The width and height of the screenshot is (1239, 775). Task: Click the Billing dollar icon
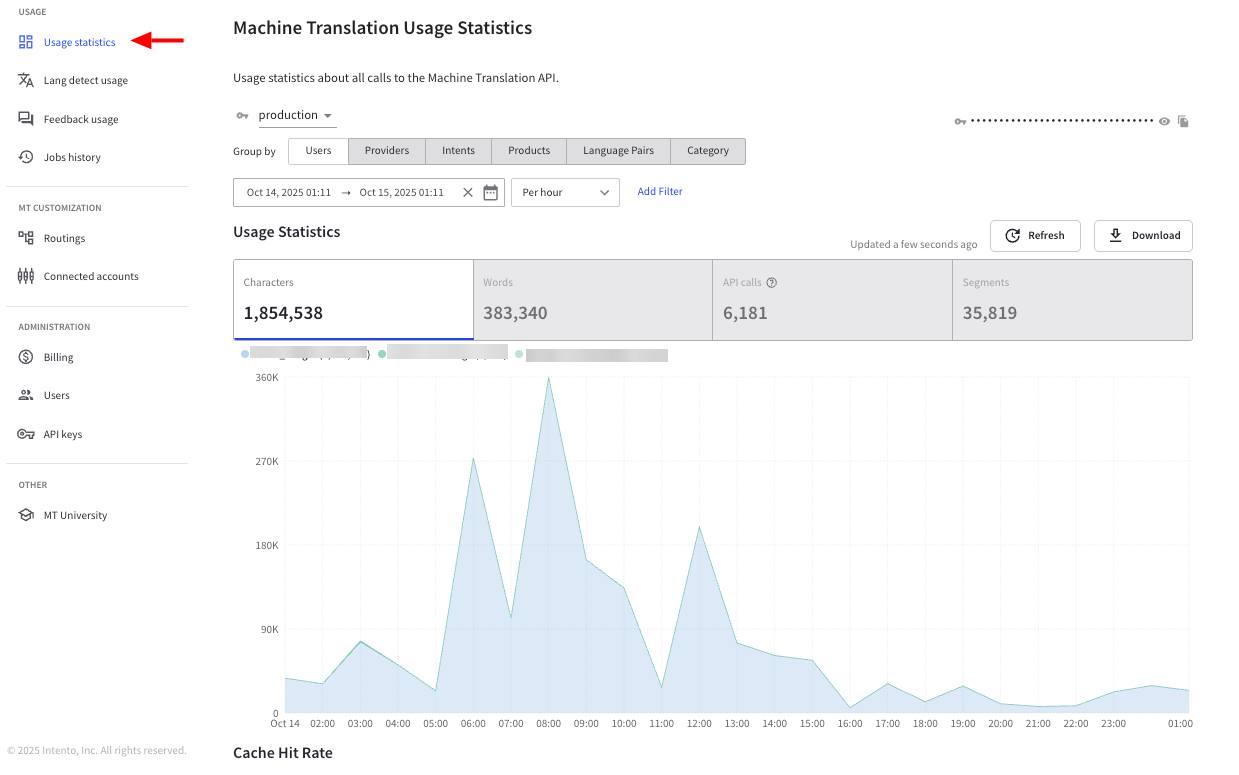[x=26, y=357]
